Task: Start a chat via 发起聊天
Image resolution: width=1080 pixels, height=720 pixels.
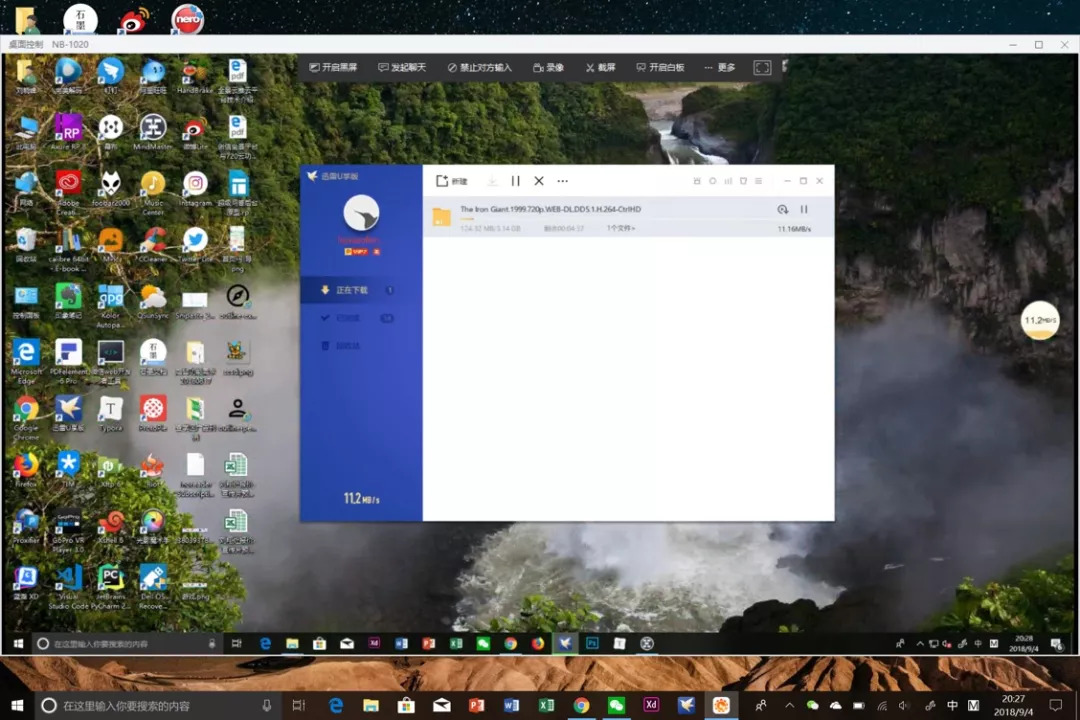Action: 402,68
